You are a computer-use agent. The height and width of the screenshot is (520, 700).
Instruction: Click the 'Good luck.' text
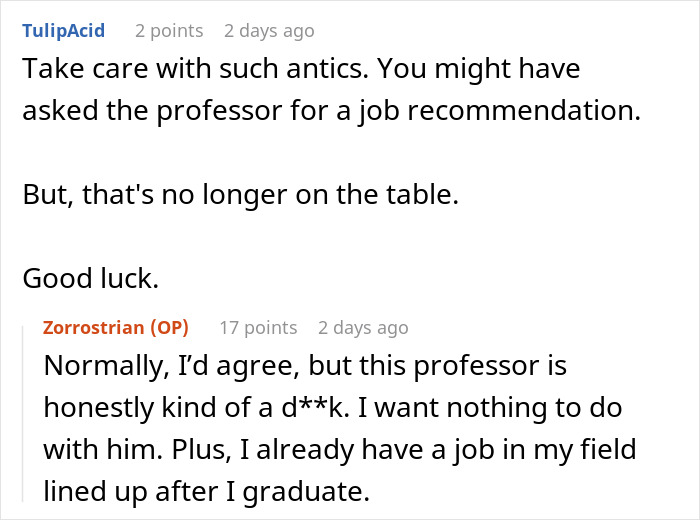[x=91, y=279]
